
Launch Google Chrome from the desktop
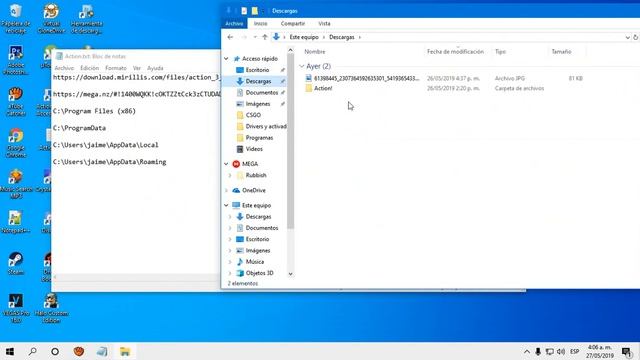tap(16, 143)
